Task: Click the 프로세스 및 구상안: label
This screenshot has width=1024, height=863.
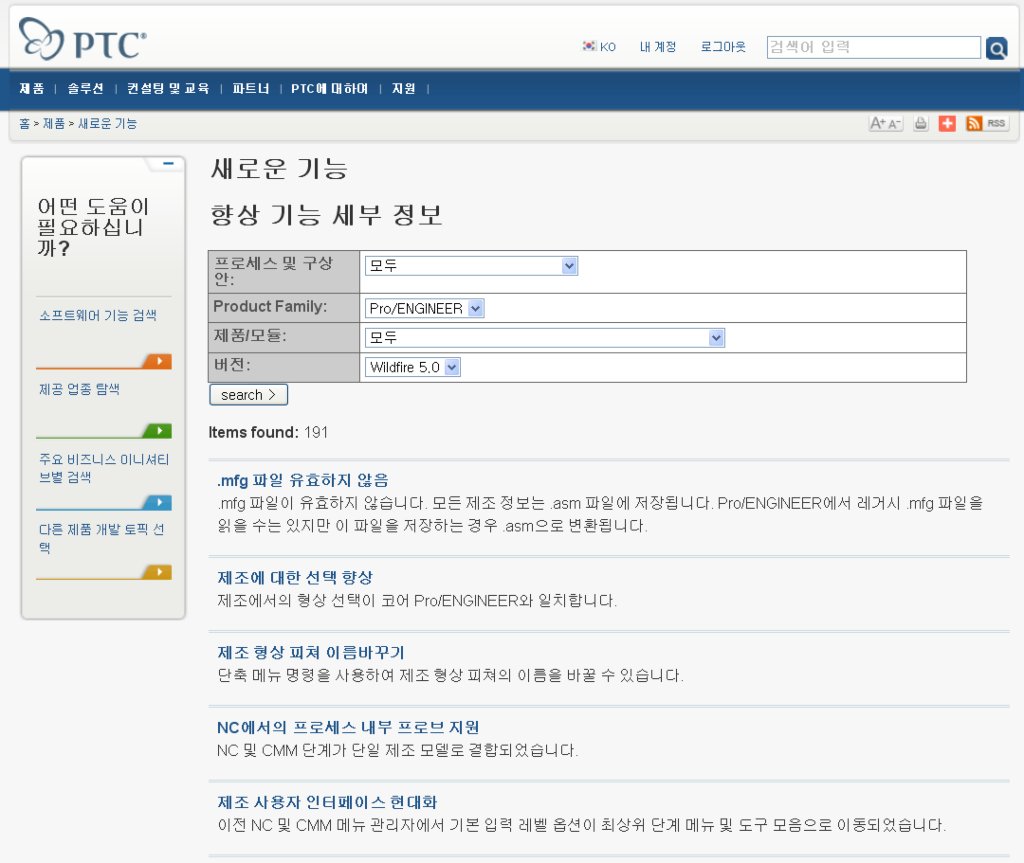Action: 273,271
